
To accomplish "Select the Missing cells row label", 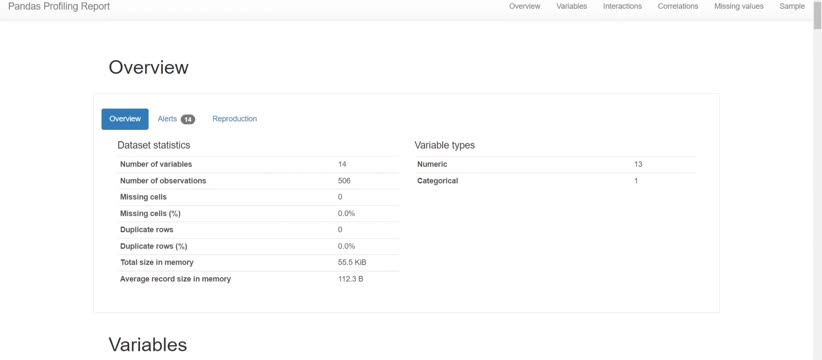I will tap(143, 197).
